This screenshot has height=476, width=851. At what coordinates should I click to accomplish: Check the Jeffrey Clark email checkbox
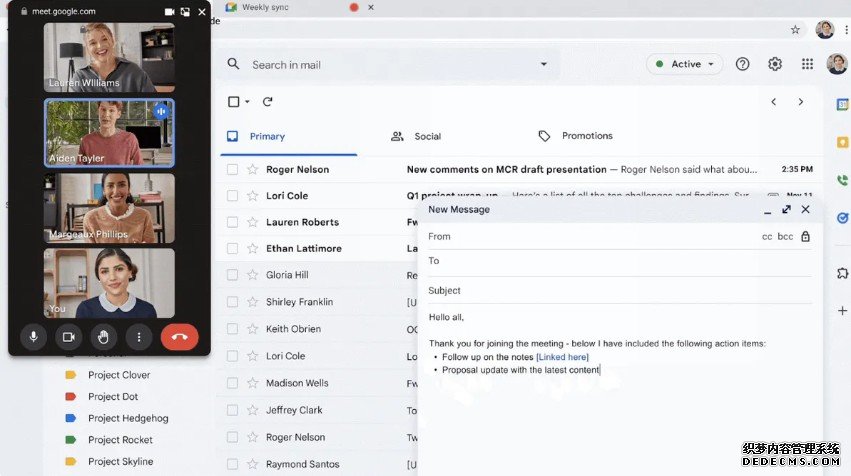(x=232, y=410)
